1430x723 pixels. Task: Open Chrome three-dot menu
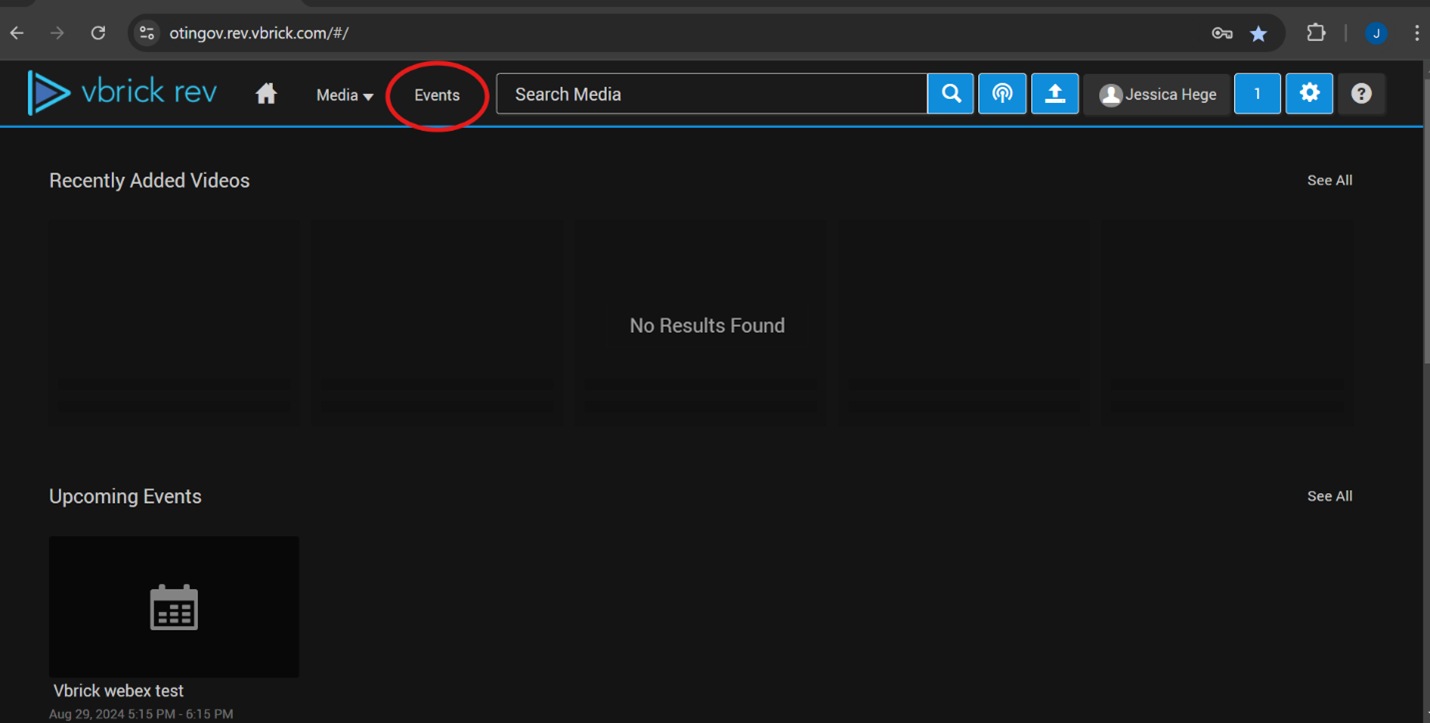pyautogui.click(x=1416, y=33)
